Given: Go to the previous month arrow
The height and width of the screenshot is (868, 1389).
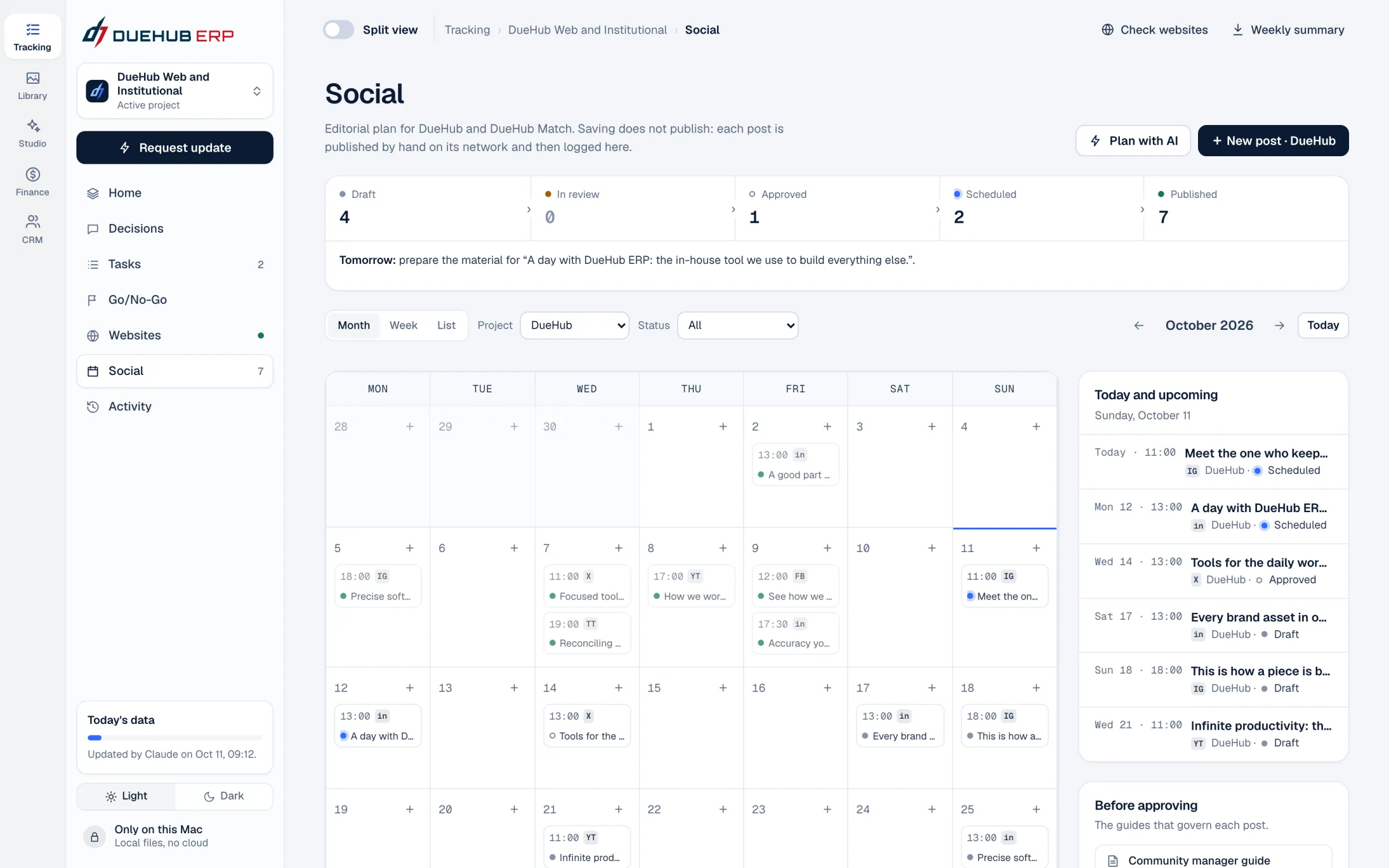Looking at the screenshot, I should [x=1138, y=325].
